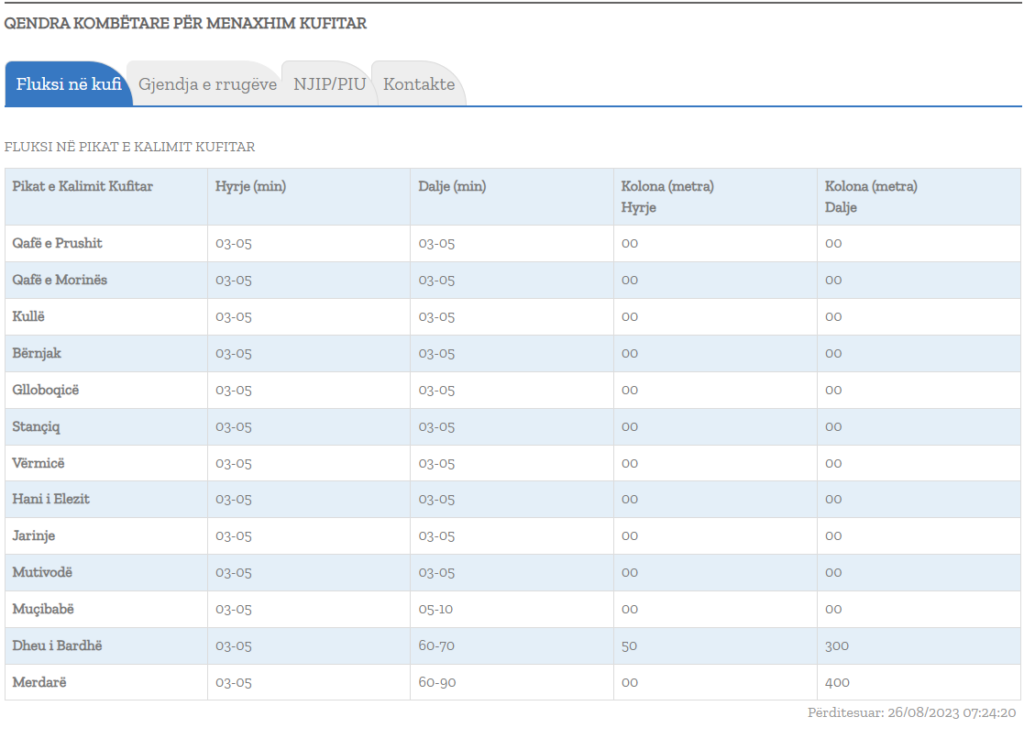Click the Jarinje border crossing name
Viewport: 1024px width, 739px height.
point(35,536)
